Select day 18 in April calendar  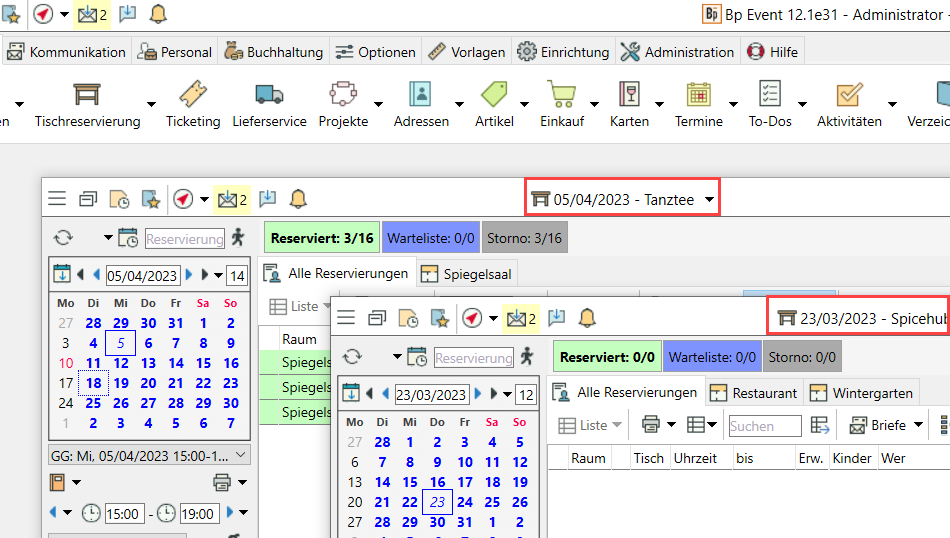[93, 383]
